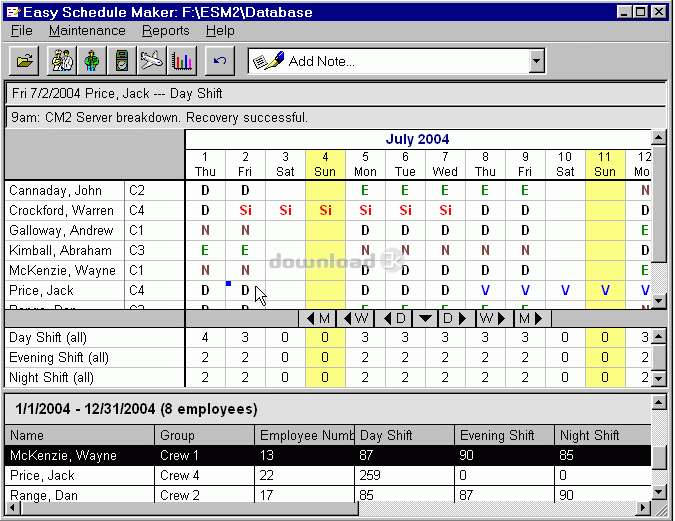This screenshot has width=675, height=521.
Task: Click the Day Shift total 4 for Jul 1
Action: (x=205, y=337)
